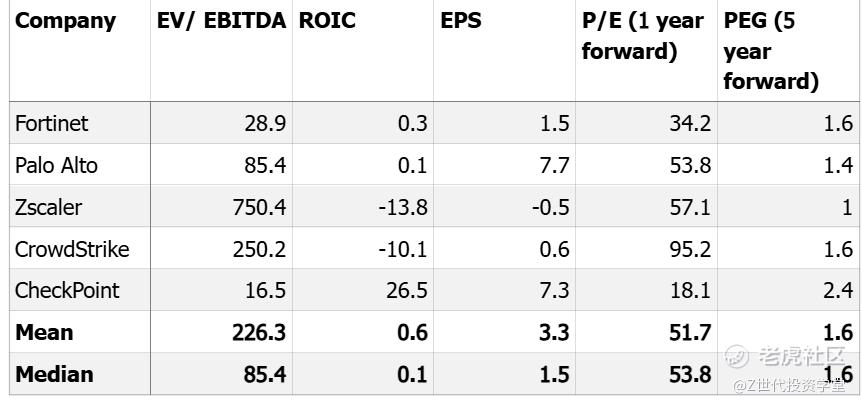Click CheckPoint's ROIC value 26.5
The image size is (862, 406).
[x=408, y=291]
